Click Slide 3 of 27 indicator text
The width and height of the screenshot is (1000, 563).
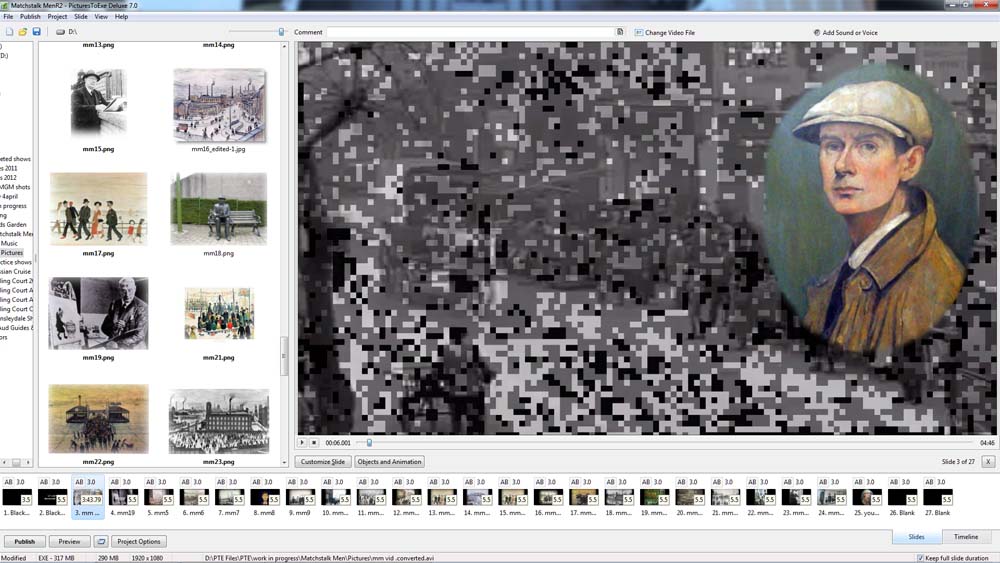tap(958, 462)
